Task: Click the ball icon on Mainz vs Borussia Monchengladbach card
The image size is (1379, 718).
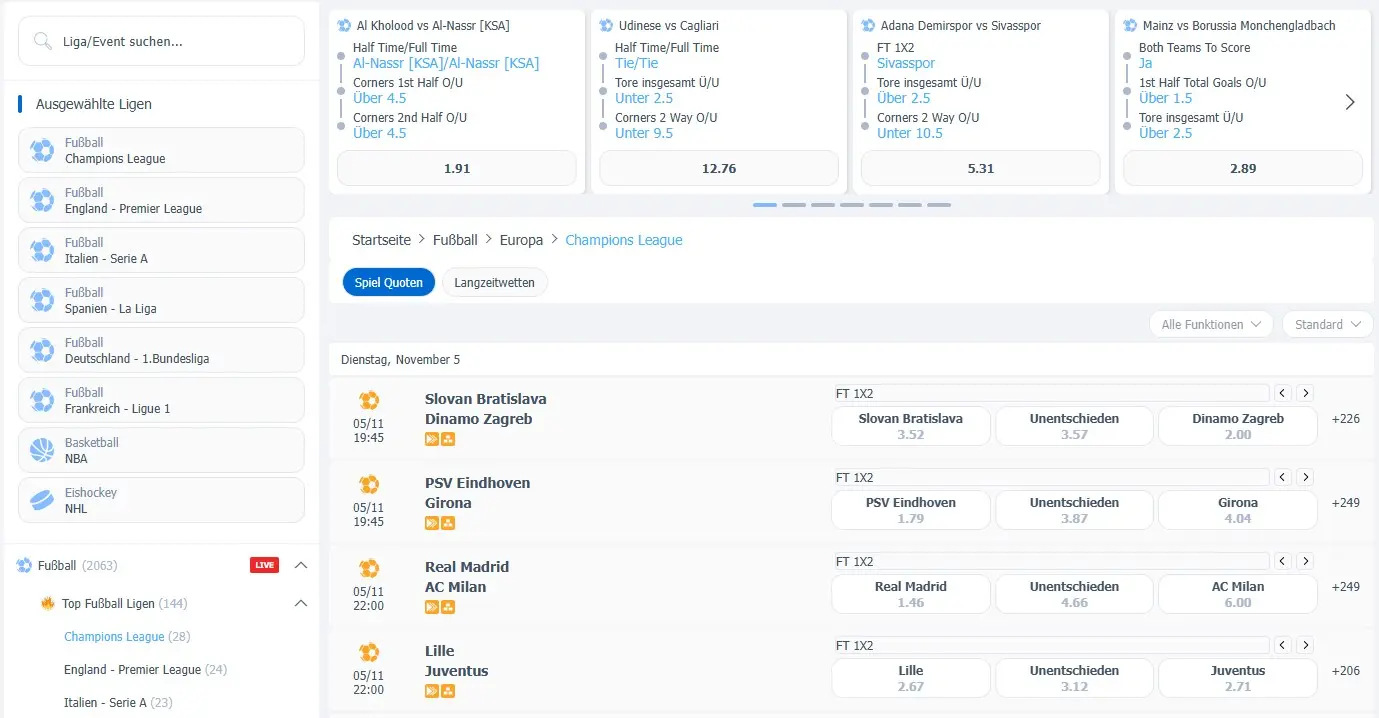Action: [x=1131, y=25]
